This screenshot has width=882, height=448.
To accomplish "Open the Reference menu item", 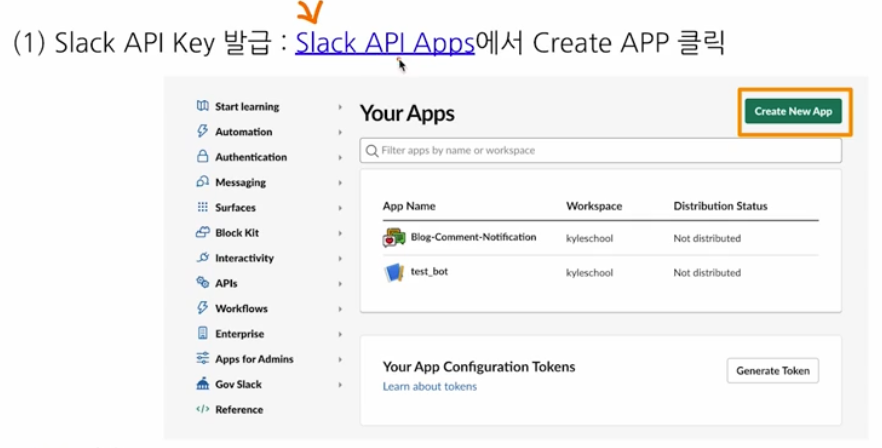I will coord(239,410).
